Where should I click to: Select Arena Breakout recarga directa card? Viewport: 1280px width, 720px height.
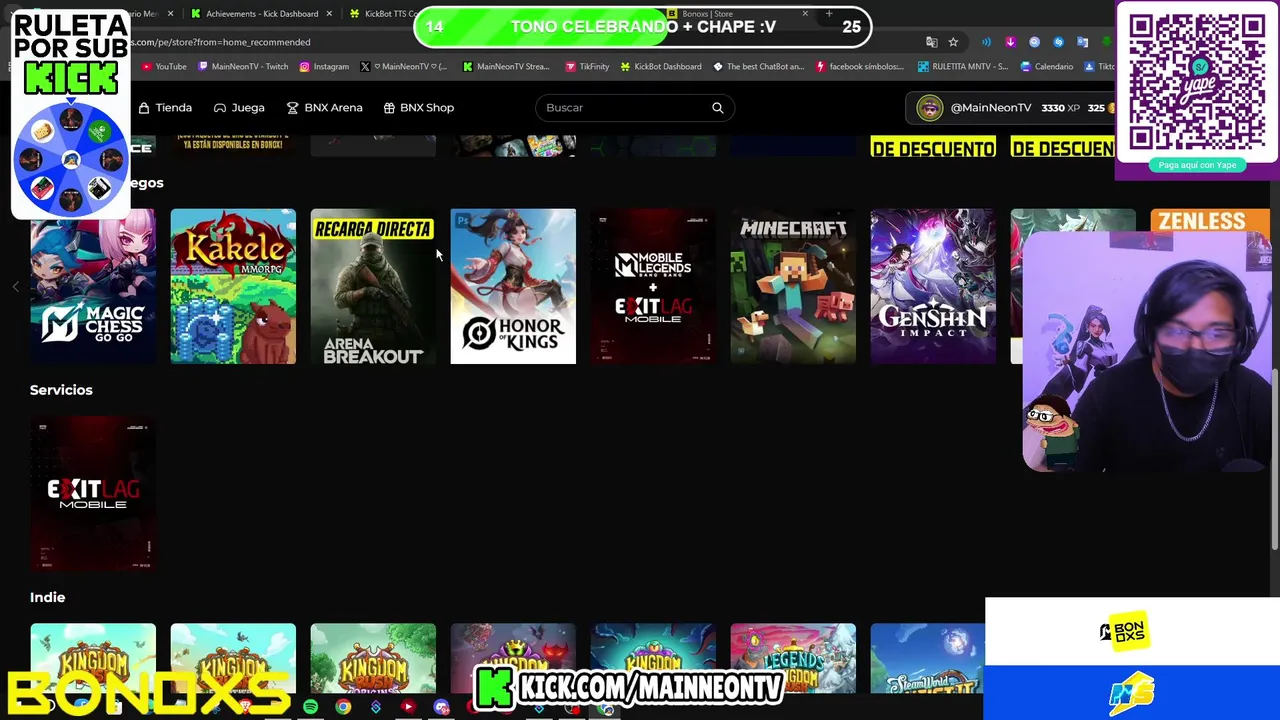373,286
